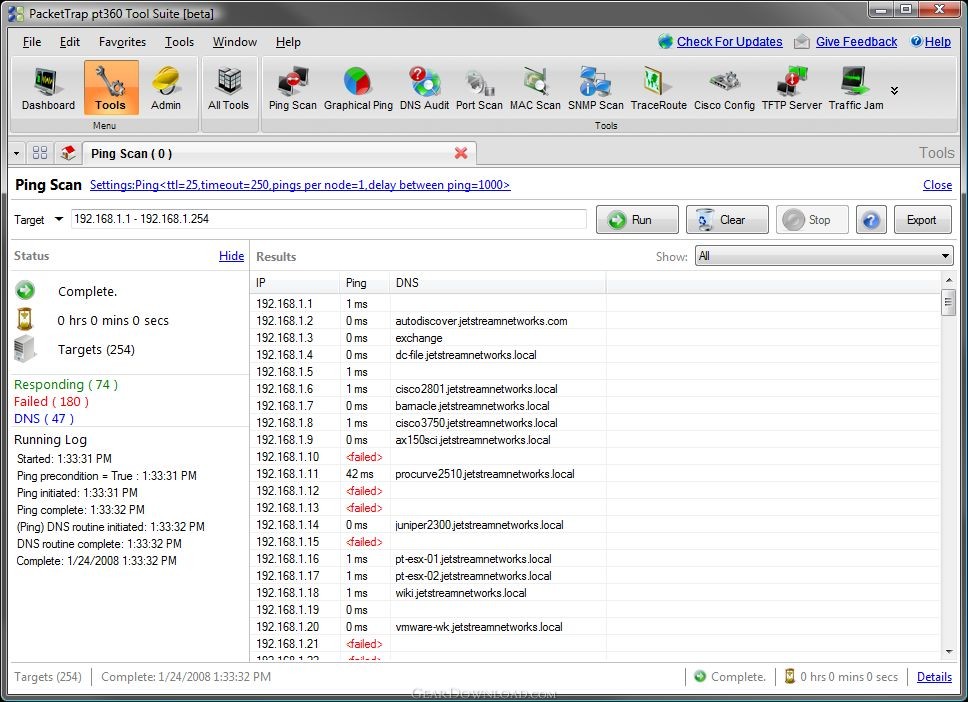The width and height of the screenshot is (968, 702).
Task: Open the Show filter dropdown
Action: coord(824,256)
